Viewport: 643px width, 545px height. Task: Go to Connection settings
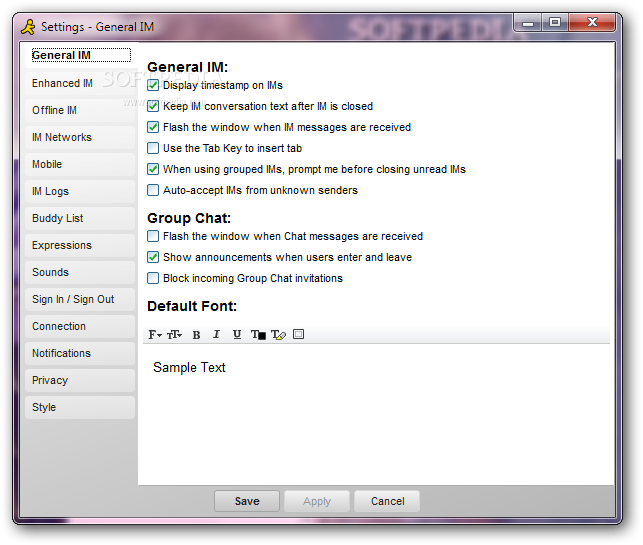pos(80,326)
